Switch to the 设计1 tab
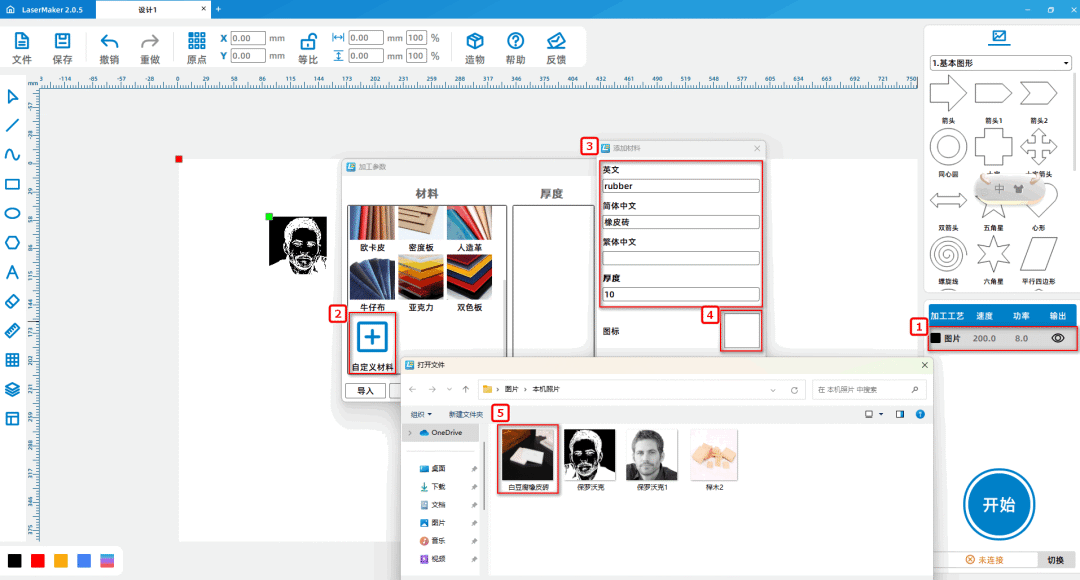 pyautogui.click(x=148, y=9)
